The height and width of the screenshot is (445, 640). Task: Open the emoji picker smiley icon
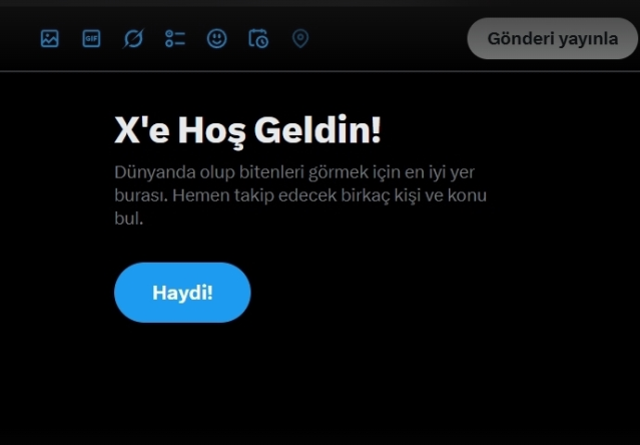(x=217, y=39)
